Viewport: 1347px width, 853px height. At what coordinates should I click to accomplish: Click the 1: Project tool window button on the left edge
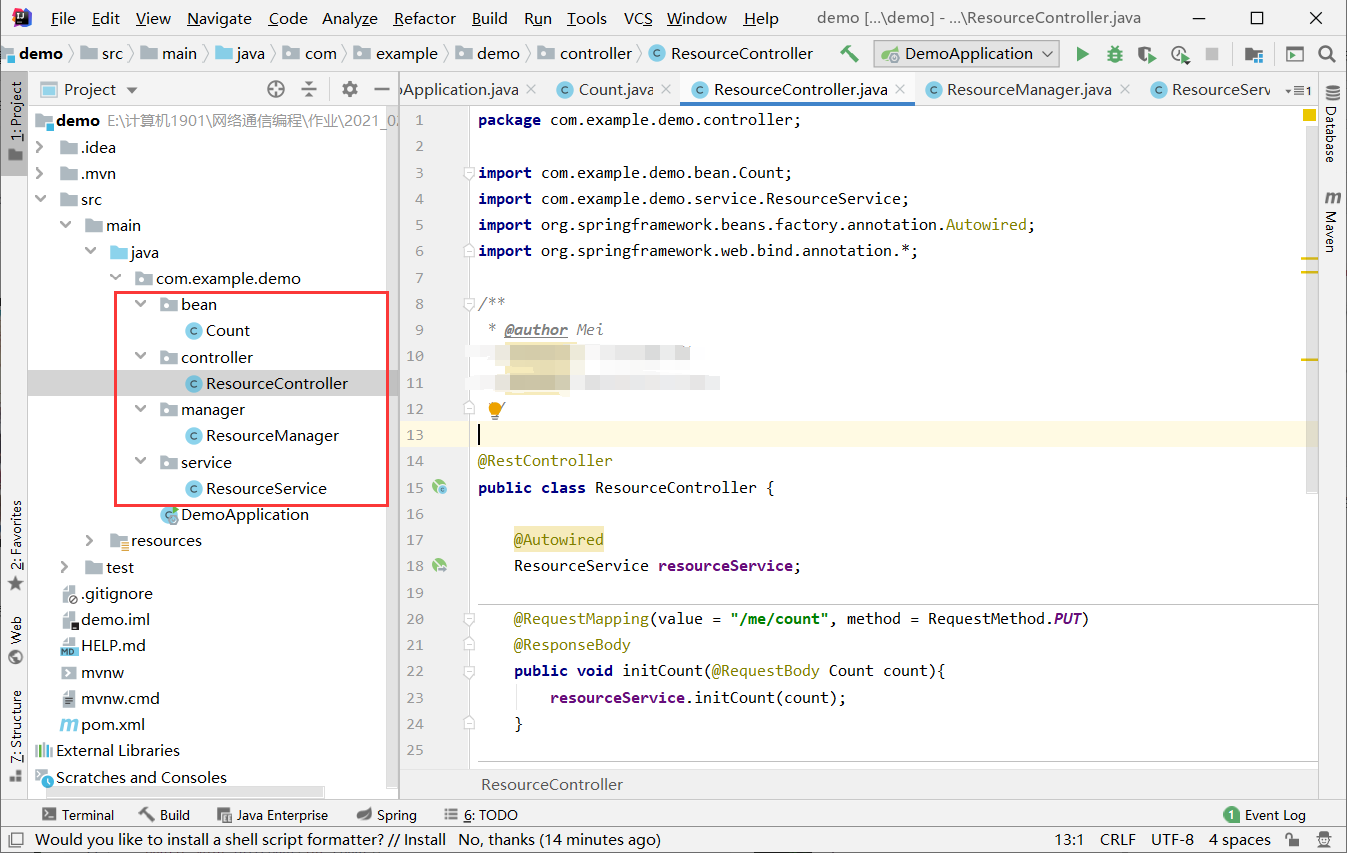[15, 122]
